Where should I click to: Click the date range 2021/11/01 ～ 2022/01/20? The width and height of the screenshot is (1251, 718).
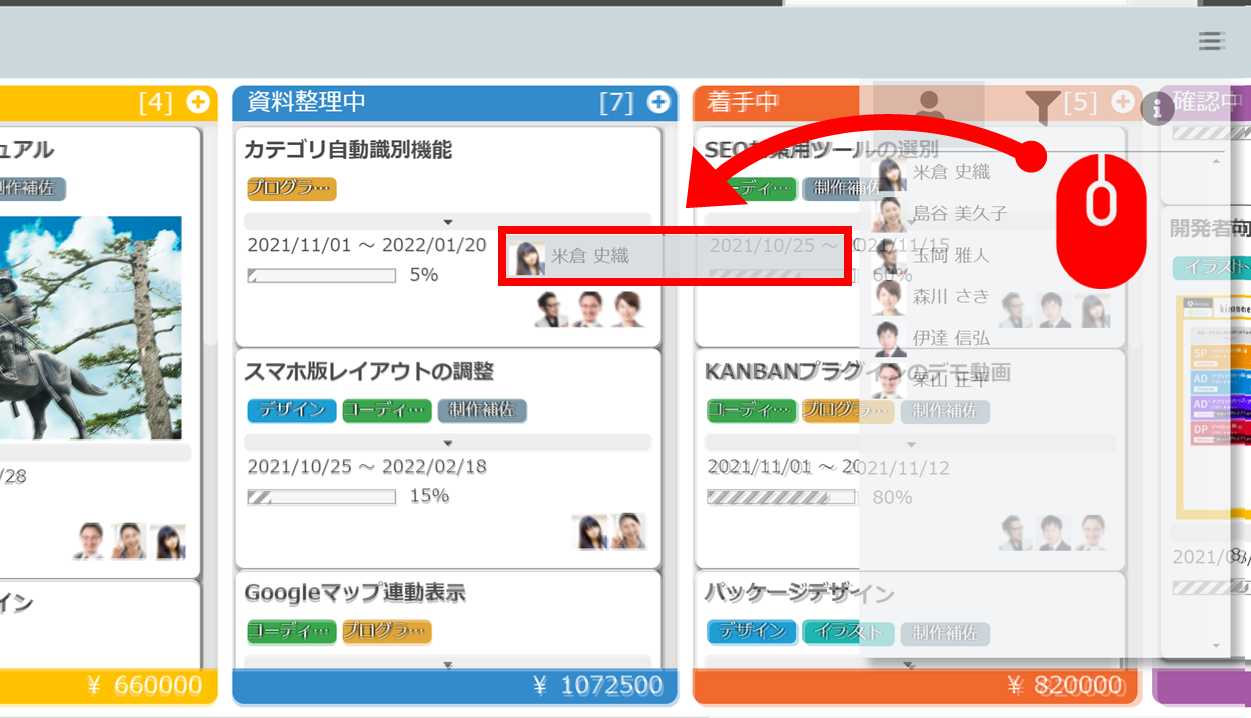[367, 245]
